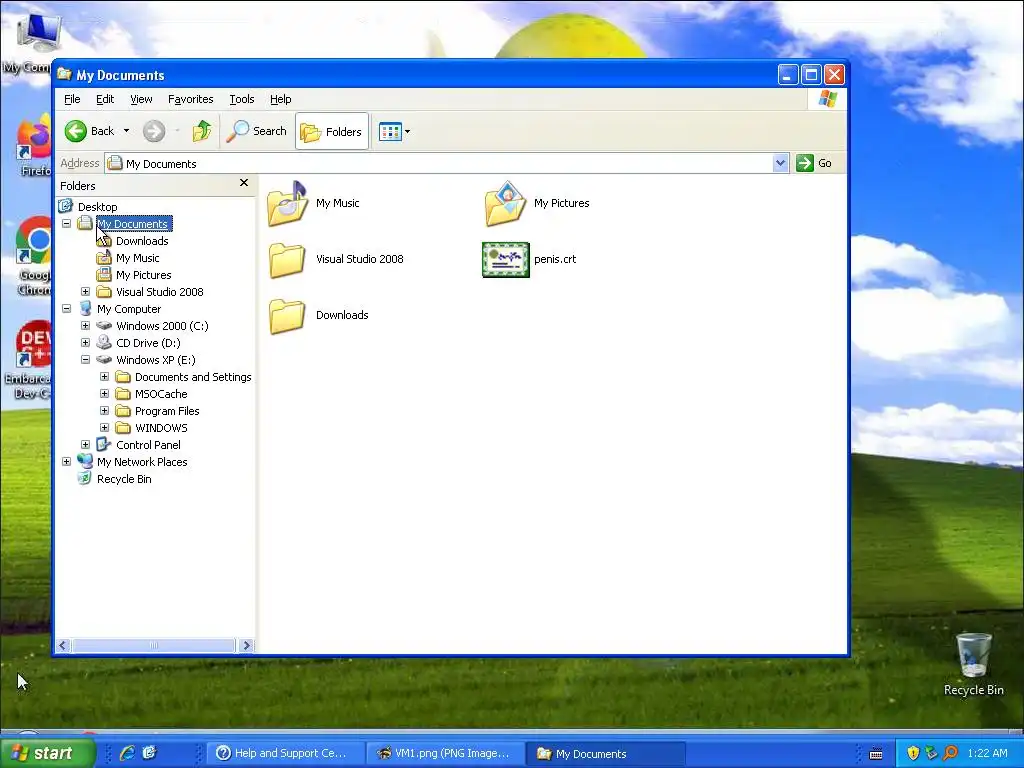Image resolution: width=1024 pixels, height=768 pixels.
Task: Select the My Pictures folder icon in file pane
Action: click(x=505, y=204)
